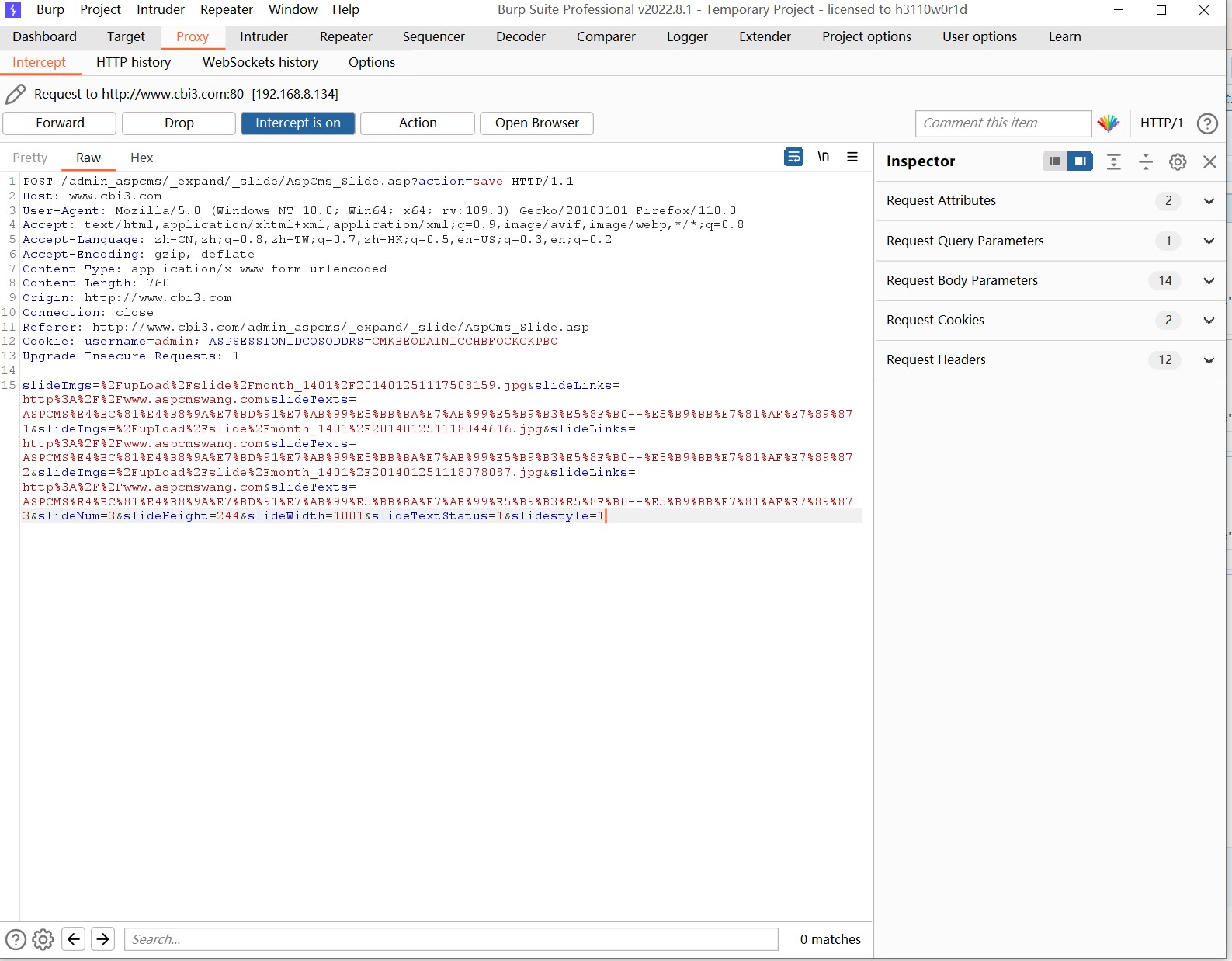
Task: Toggle non-printable characters \n button
Action: (824, 157)
